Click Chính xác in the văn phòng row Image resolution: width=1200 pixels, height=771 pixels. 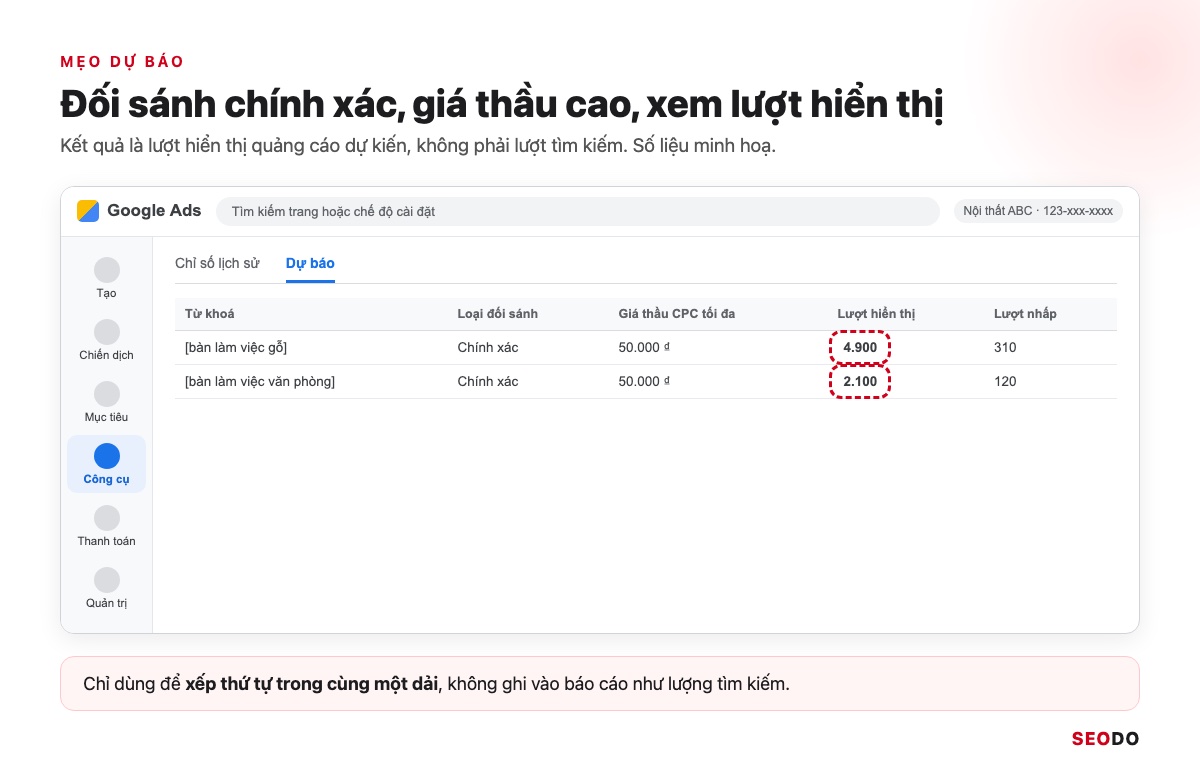[x=488, y=382]
